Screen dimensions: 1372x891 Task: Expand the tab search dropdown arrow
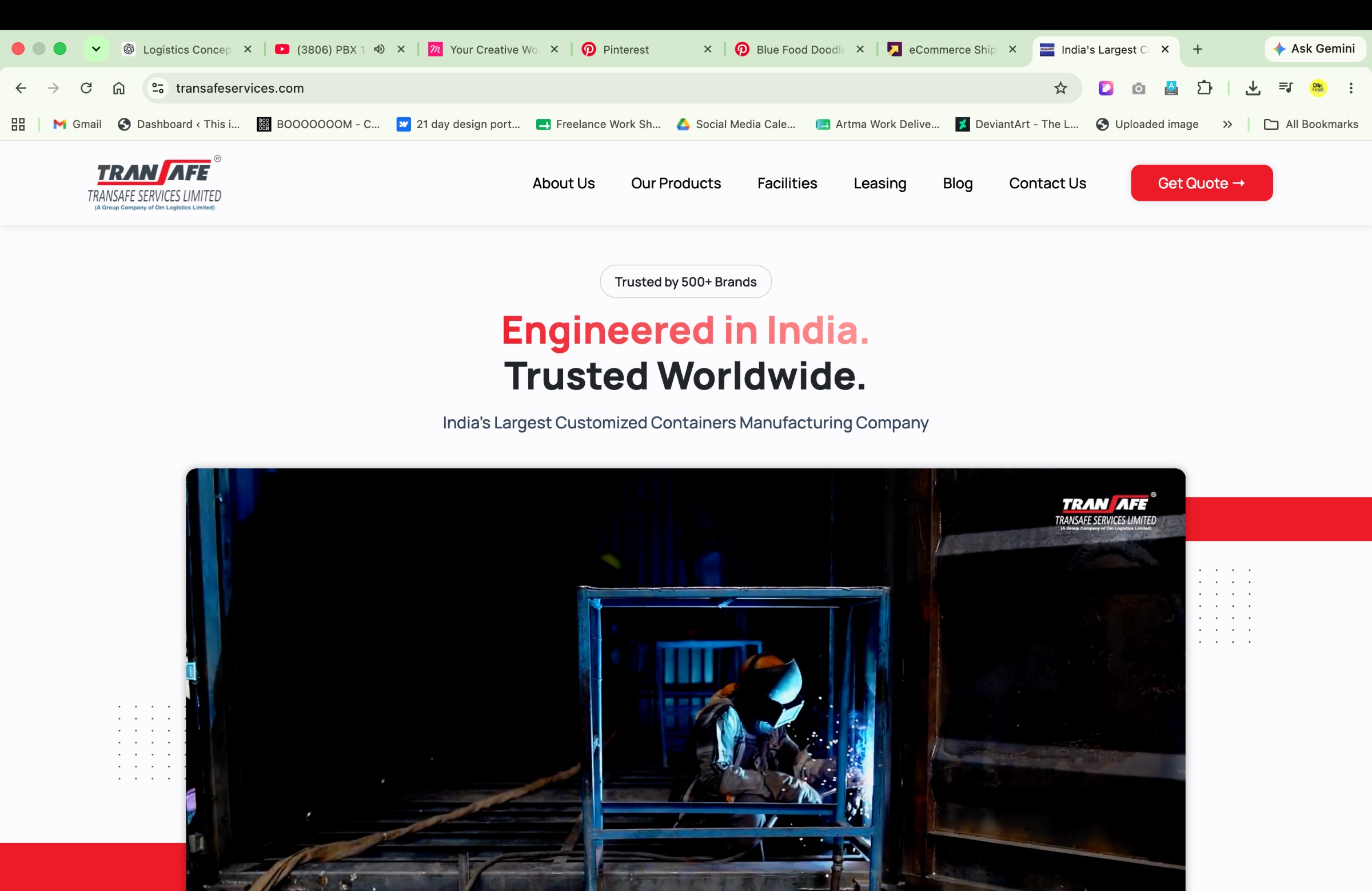pyautogui.click(x=96, y=50)
